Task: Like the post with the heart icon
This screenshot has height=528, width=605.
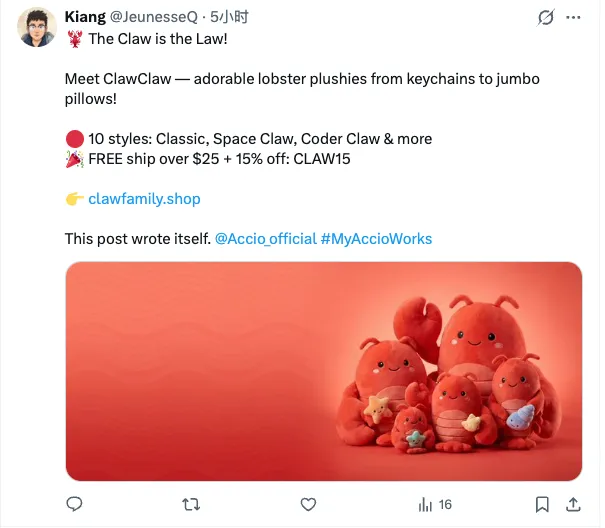Action: pyautogui.click(x=309, y=504)
